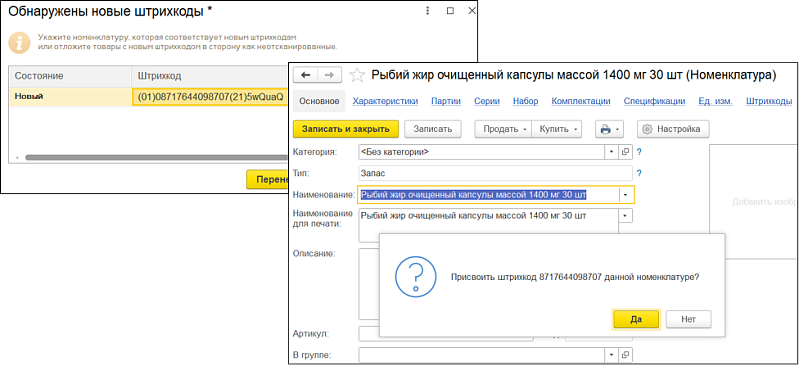This screenshot has width=799, height=366.
Task: Click the partially hidden Перенести button
Action: pos(267,180)
